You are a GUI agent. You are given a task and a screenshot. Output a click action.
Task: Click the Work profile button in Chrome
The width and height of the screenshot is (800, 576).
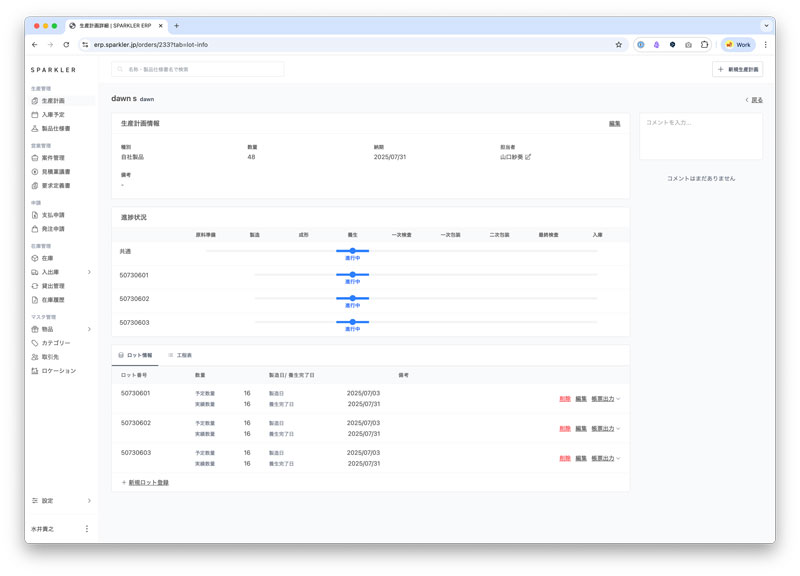[738, 45]
